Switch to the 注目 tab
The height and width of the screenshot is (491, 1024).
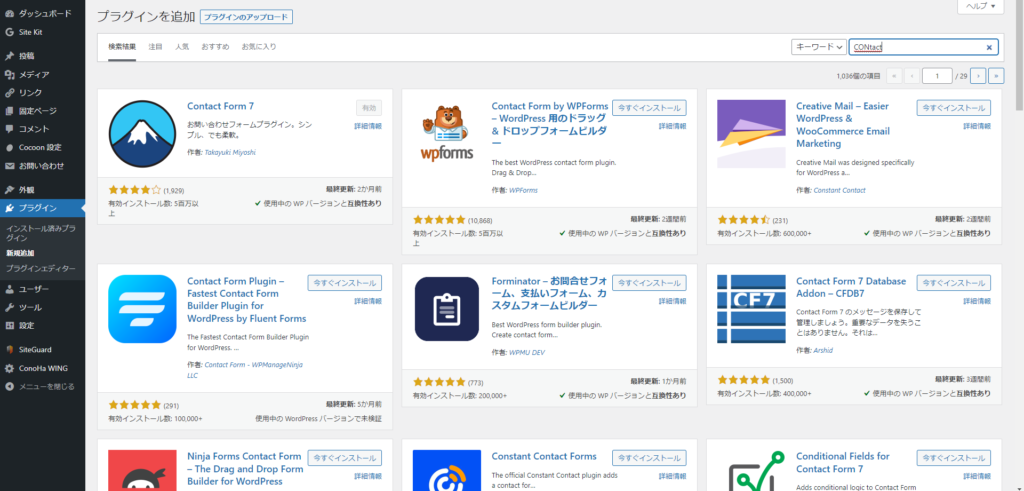[x=155, y=47]
